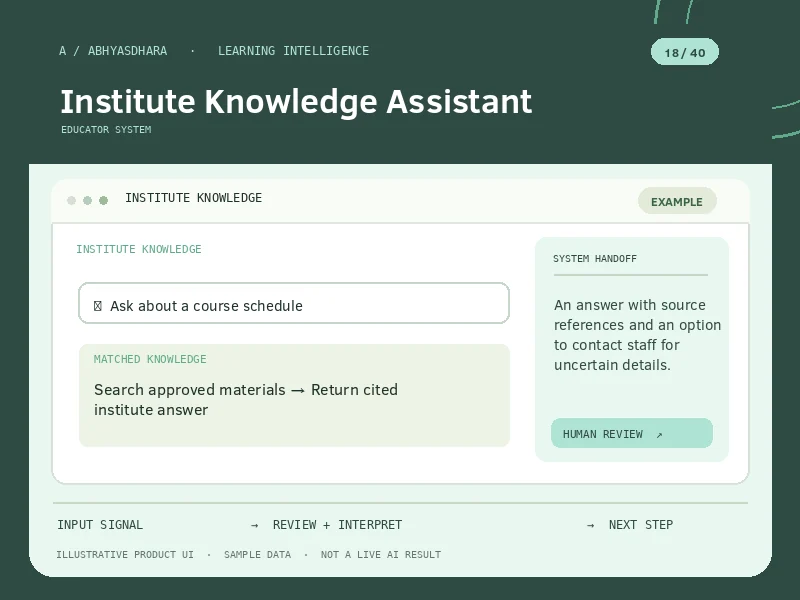Click the Matched Knowledge result card
800x600 pixels.
[x=294, y=395]
